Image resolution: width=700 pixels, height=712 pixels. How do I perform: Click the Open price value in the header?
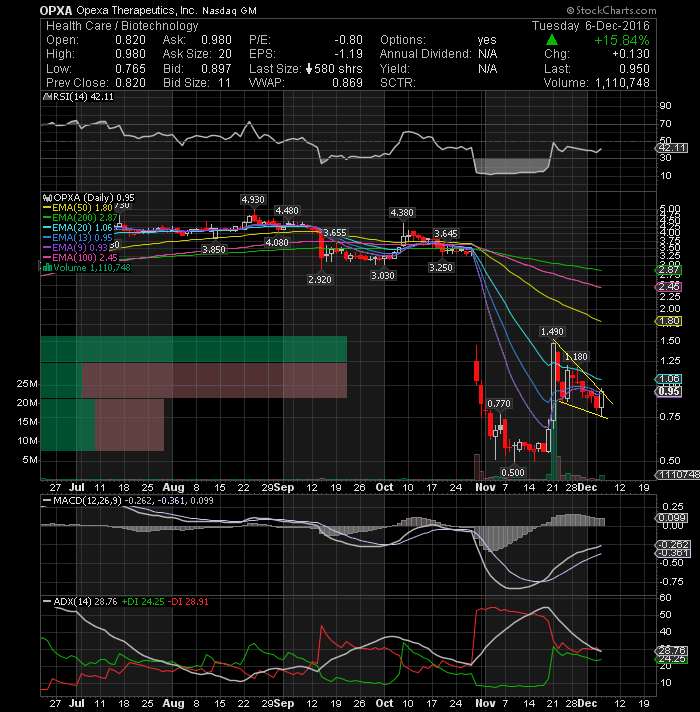130,40
